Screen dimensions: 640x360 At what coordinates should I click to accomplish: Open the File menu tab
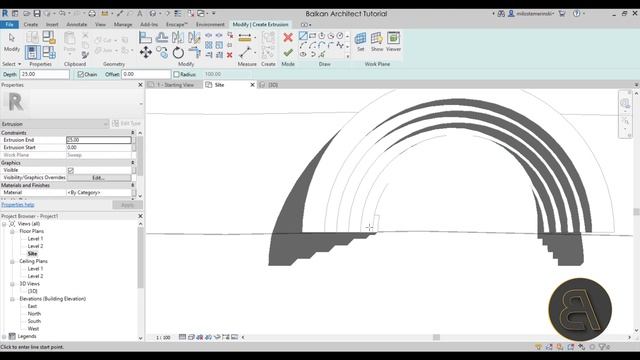[x=9, y=24]
